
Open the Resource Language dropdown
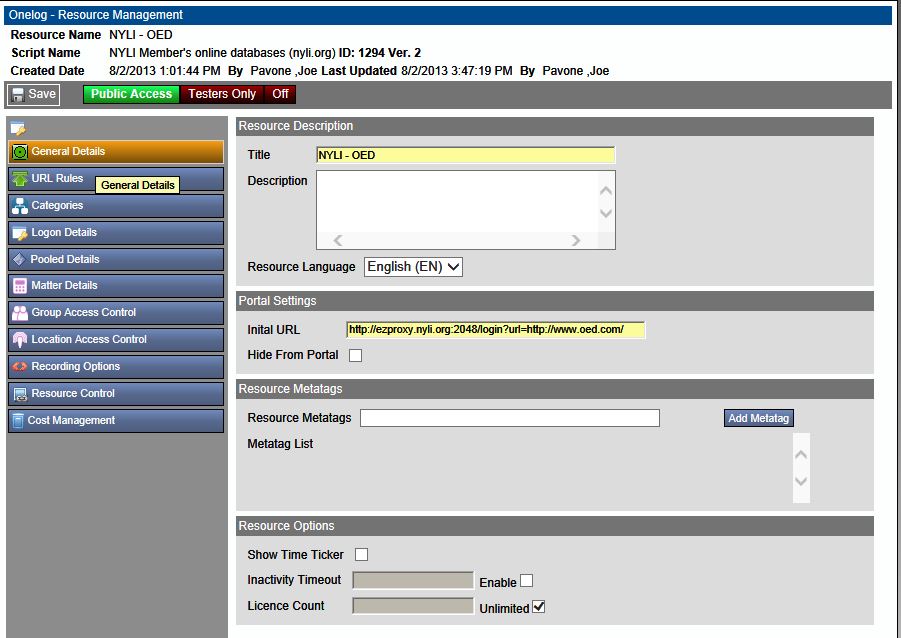coord(413,267)
